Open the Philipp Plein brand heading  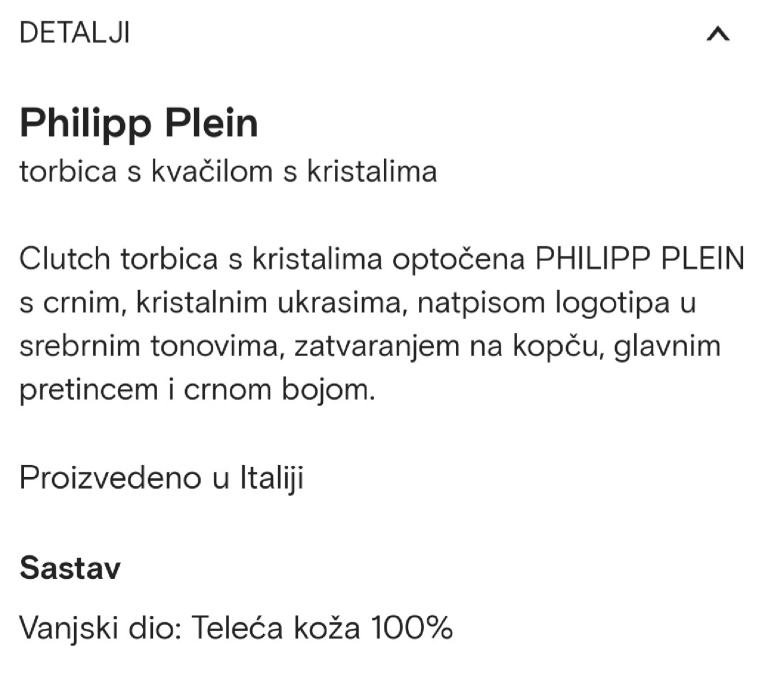click(139, 123)
